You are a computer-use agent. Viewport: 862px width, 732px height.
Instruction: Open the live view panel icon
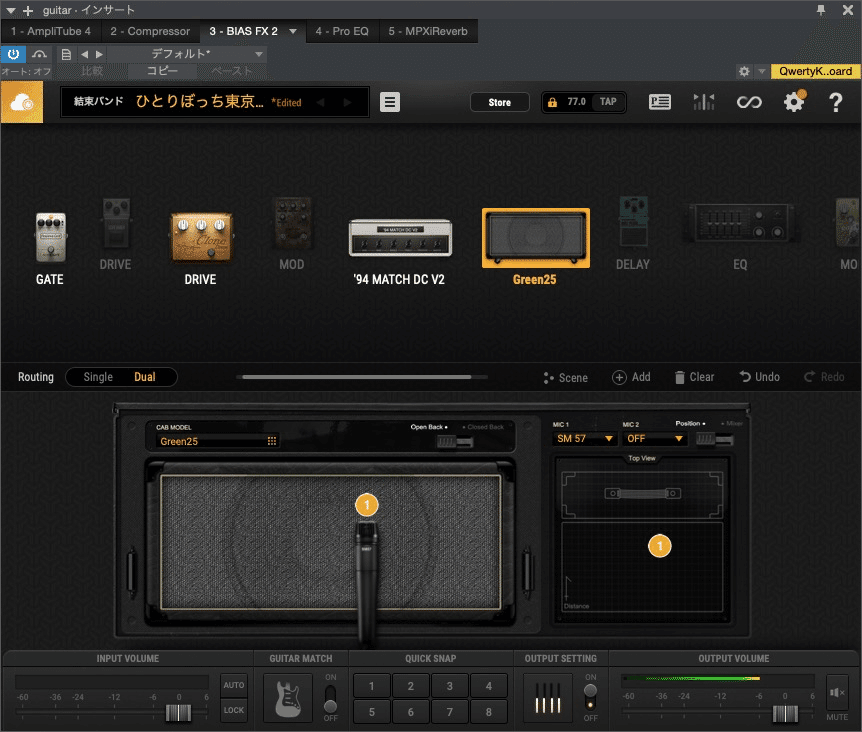[660, 102]
